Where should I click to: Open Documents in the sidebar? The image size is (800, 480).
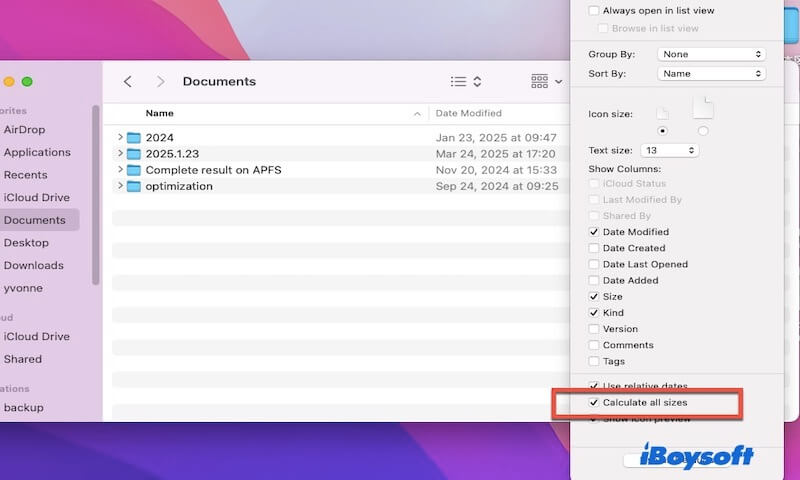(x=34, y=220)
